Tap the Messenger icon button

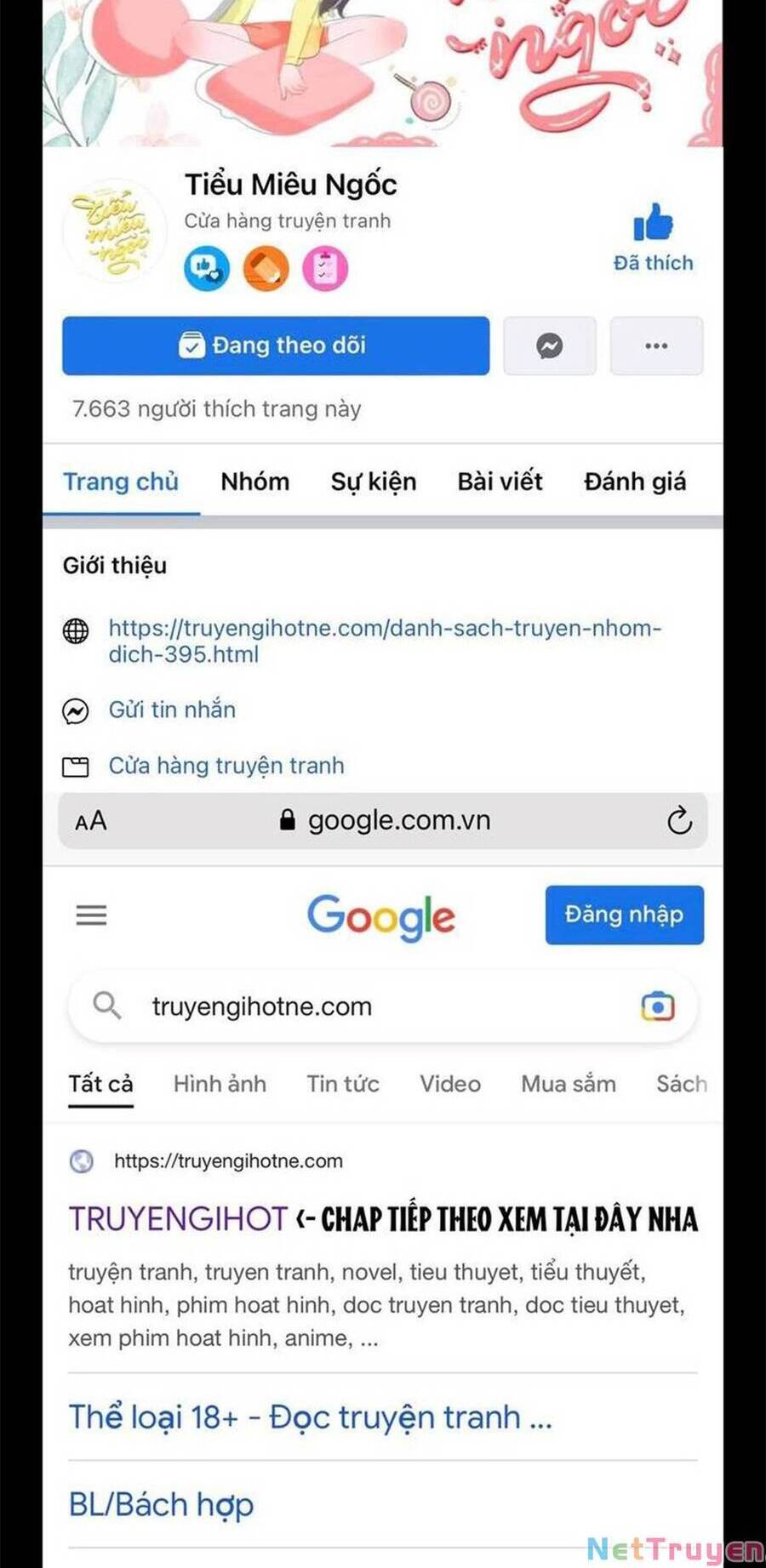tap(549, 345)
